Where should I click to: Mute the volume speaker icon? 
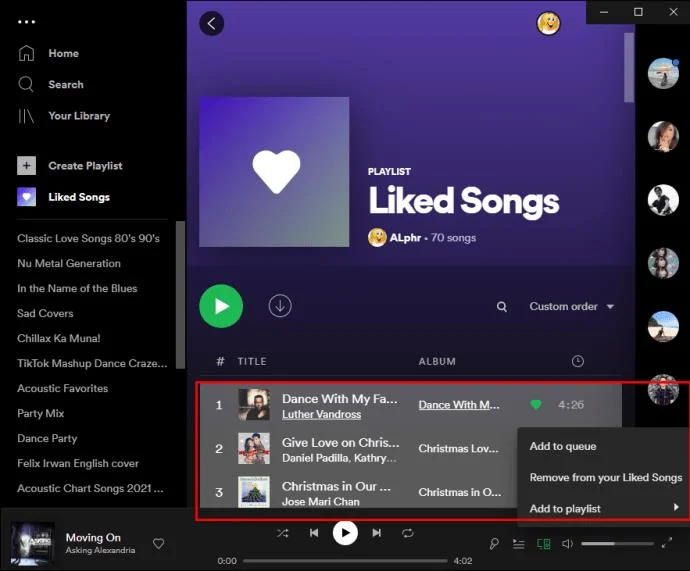(567, 544)
